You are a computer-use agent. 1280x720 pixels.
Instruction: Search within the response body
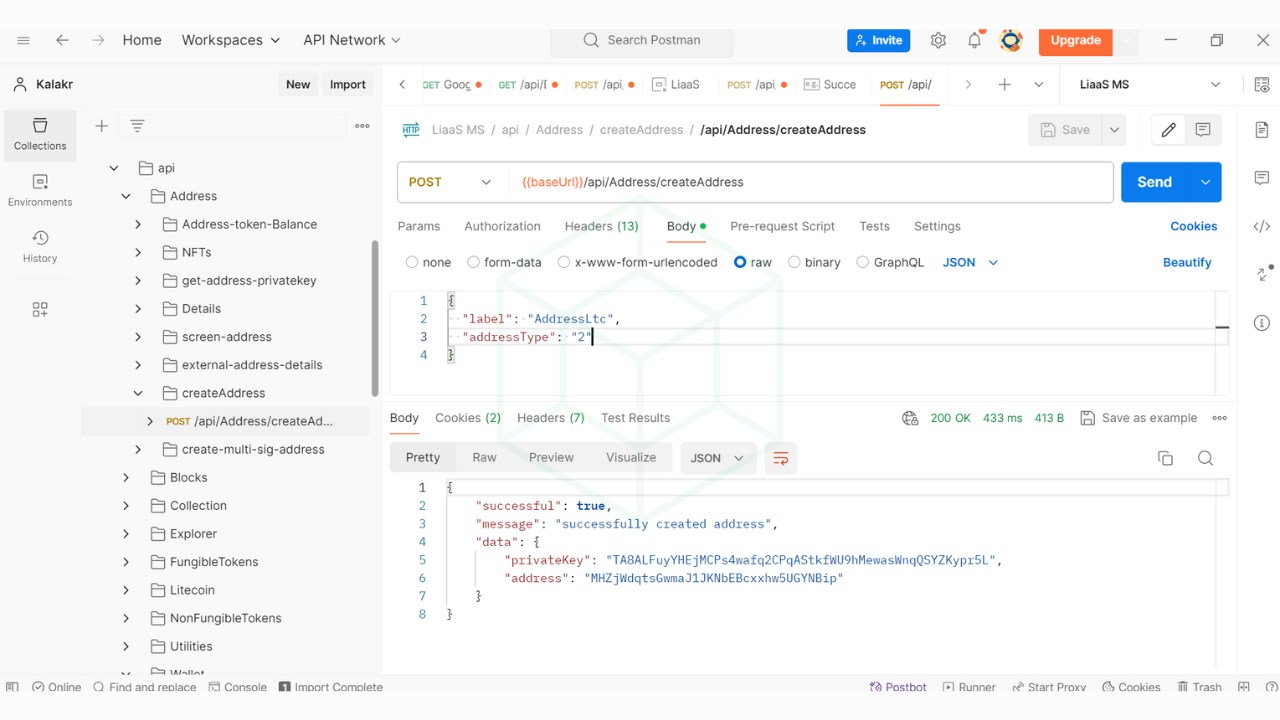coord(1205,458)
